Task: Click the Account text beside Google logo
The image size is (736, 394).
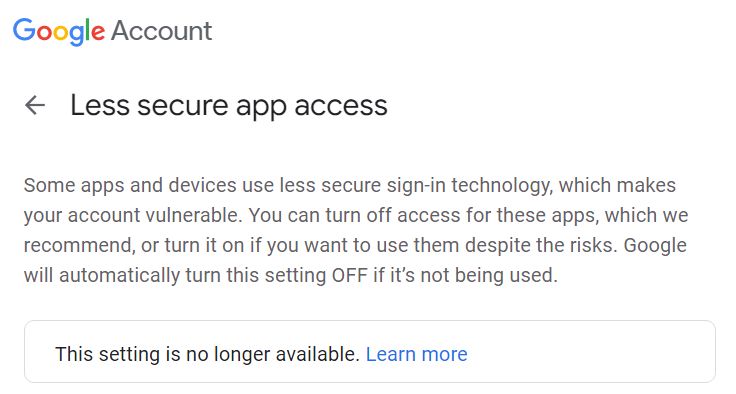Action: tap(161, 31)
